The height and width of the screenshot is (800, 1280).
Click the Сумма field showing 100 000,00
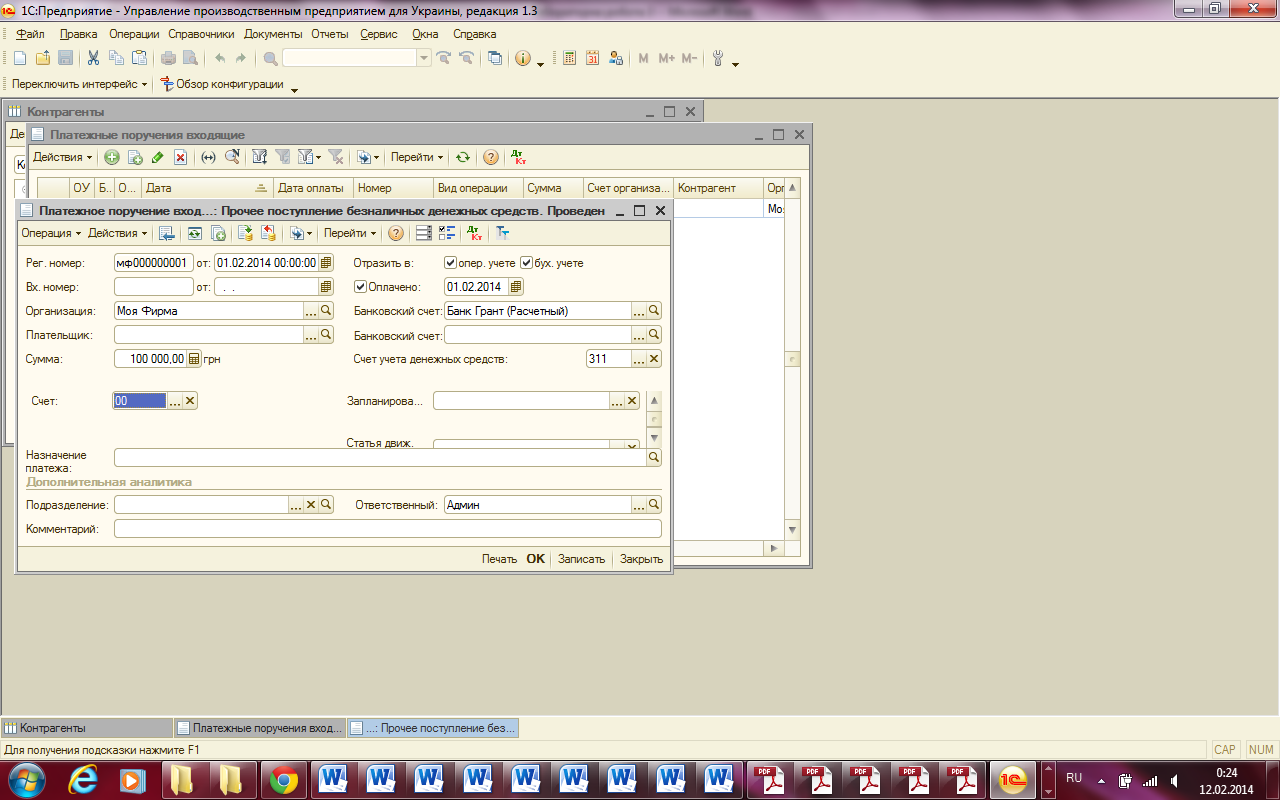click(151, 359)
